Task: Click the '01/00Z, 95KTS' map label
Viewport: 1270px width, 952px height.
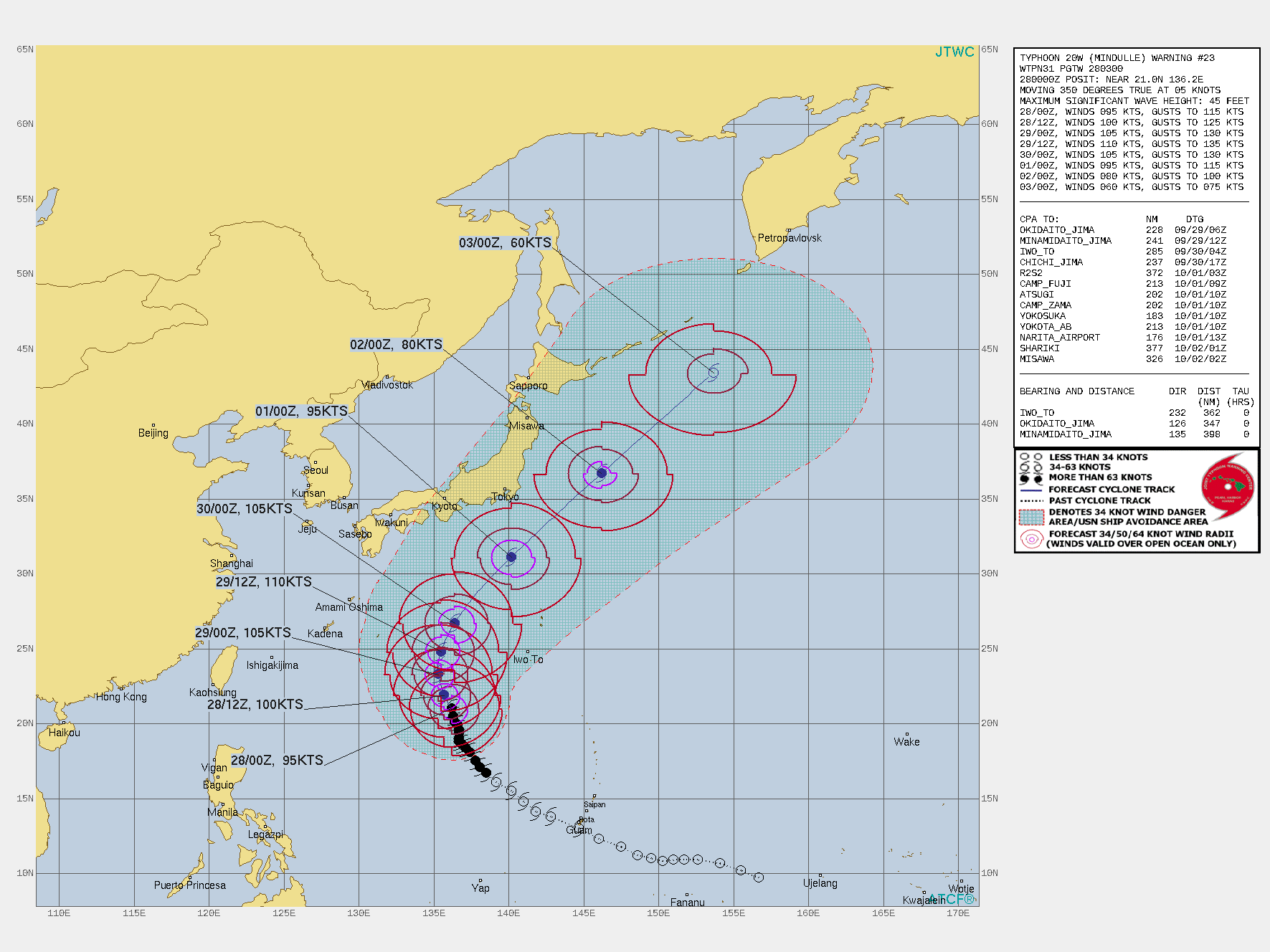Action: tap(301, 411)
